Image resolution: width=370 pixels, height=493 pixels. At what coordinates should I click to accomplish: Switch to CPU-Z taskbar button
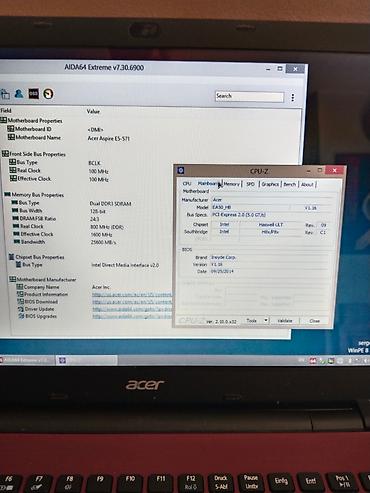(87, 360)
